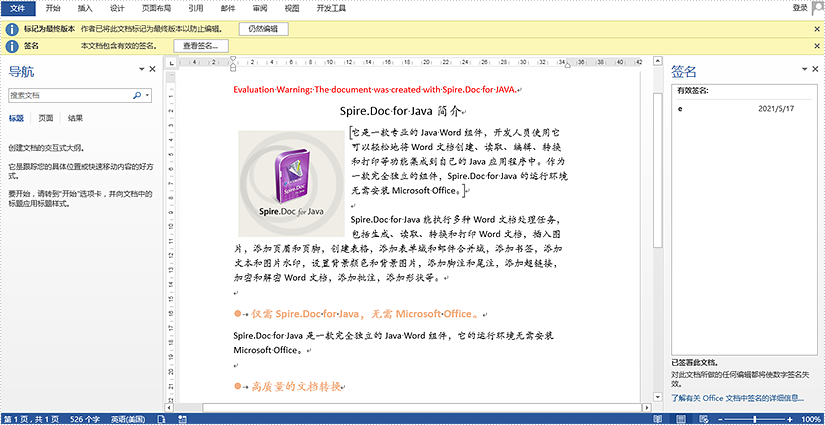The width and height of the screenshot is (825, 425).
Task: Click the proofing status icon in status bar
Action: [162, 419]
